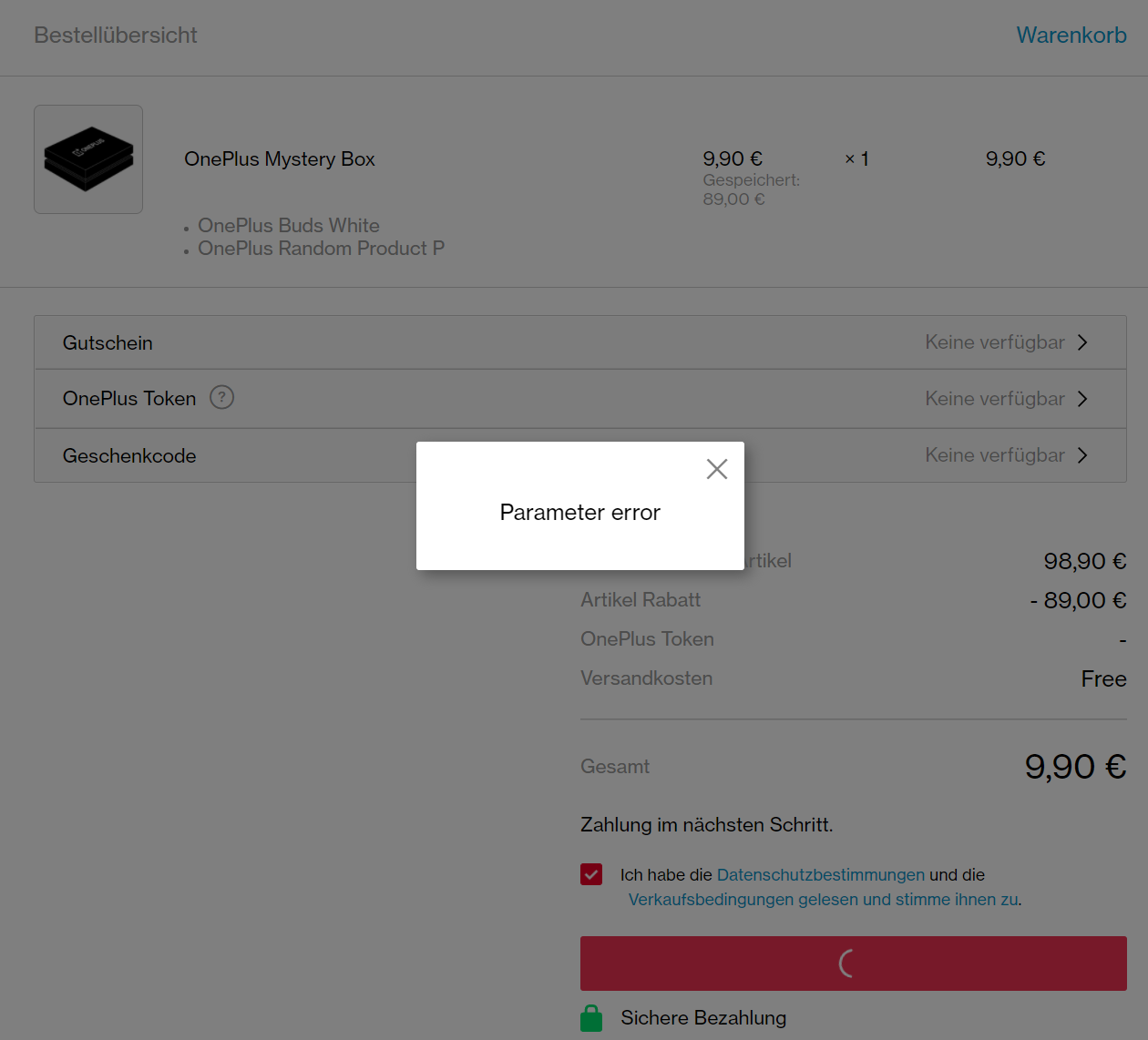Click Keine verfügbar in the Geschenkcode row
The width and height of the screenshot is (1148, 1040).
click(x=995, y=454)
